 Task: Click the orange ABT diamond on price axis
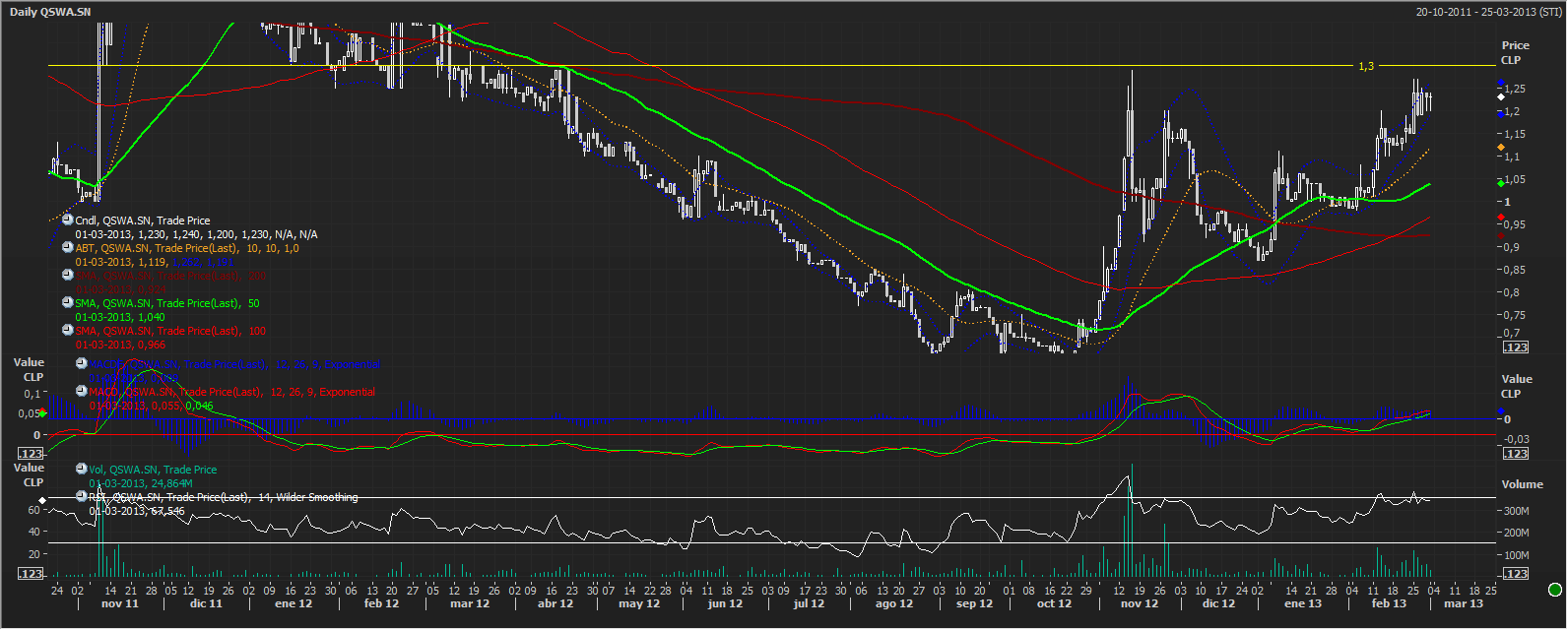[x=1501, y=148]
